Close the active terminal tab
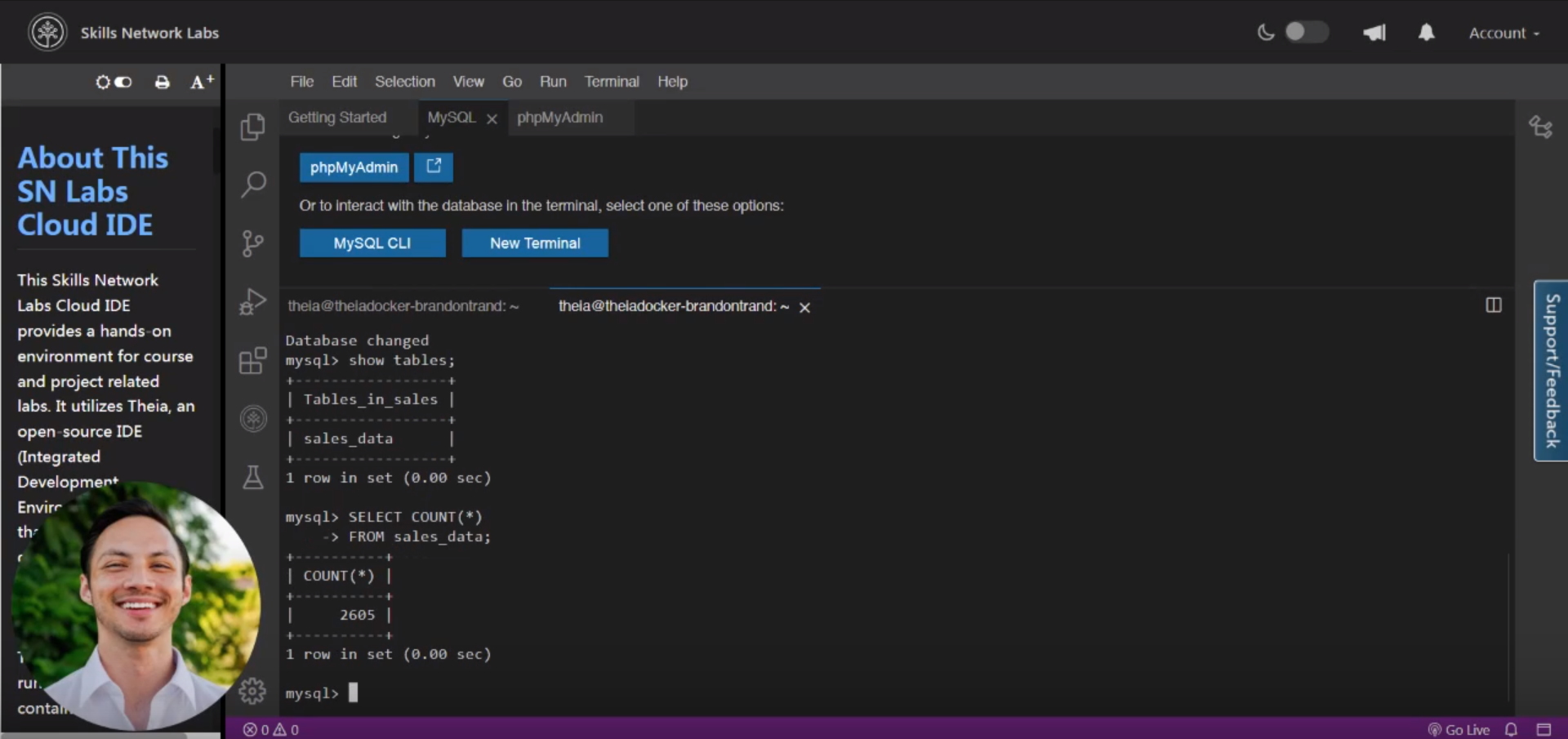The width and height of the screenshot is (1568, 739). click(x=804, y=307)
